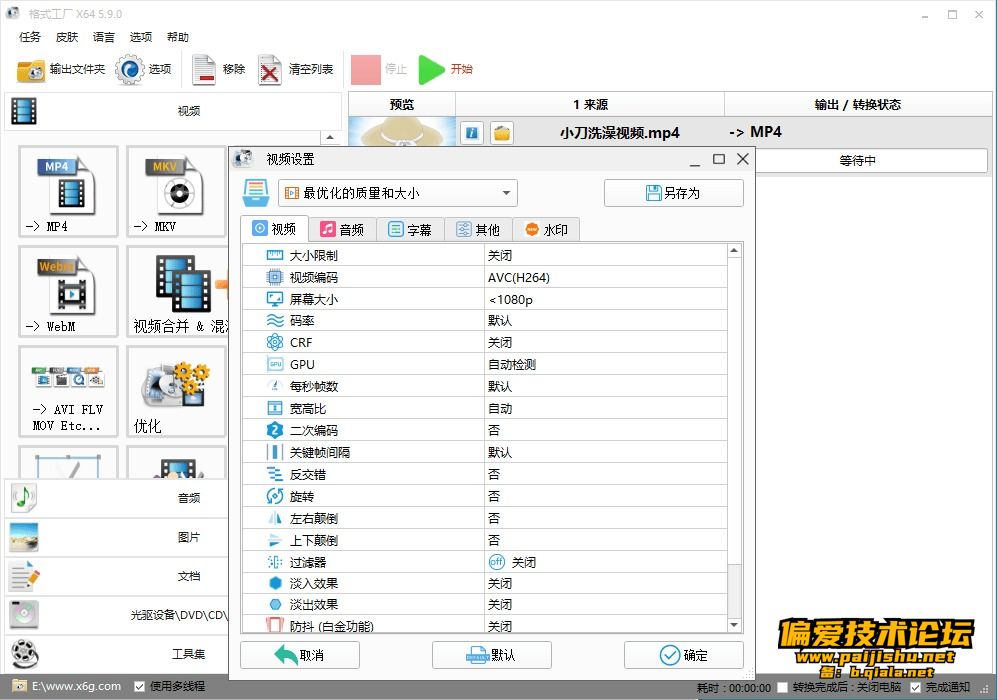Open the output folder from the toolbar
The width and height of the screenshot is (997, 700).
pos(61,69)
